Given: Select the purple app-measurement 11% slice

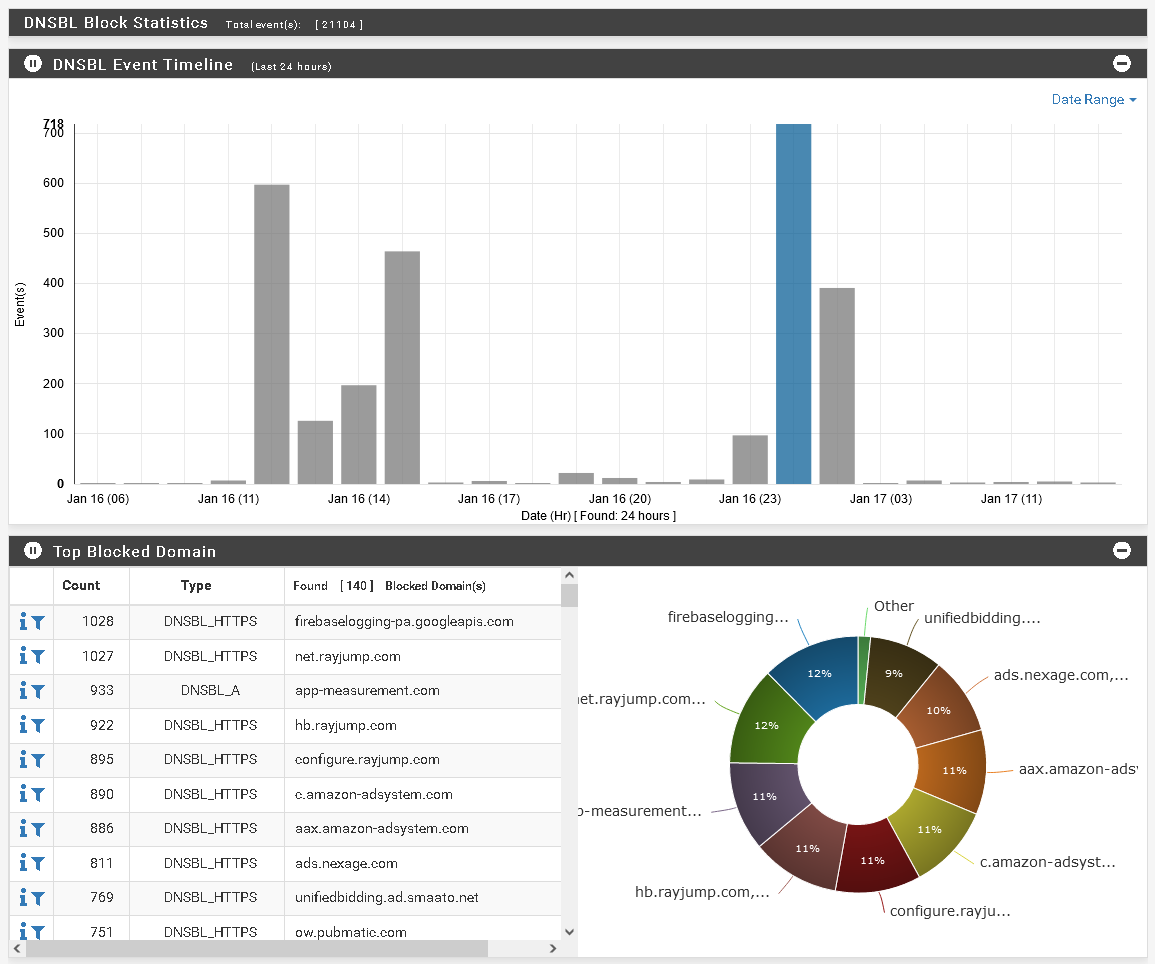Looking at the screenshot, I should (765, 799).
